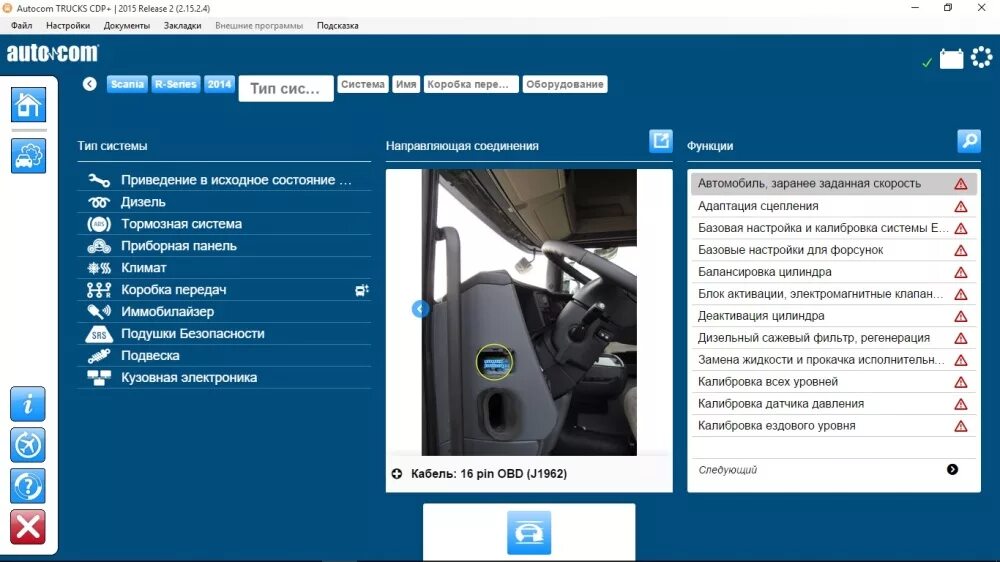This screenshot has width=1000, height=562.
Task: Select function Балансировка цилиндра
Action: point(834,272)
